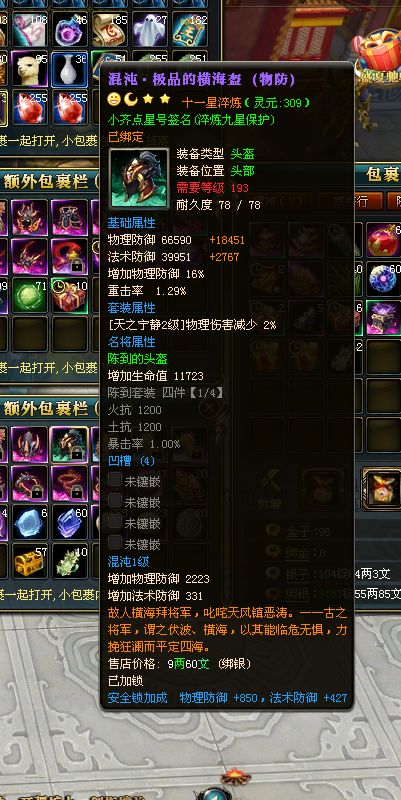The image size is (401, 800).
Task: Click the purple potion with count 46
Action: (69, 29)
